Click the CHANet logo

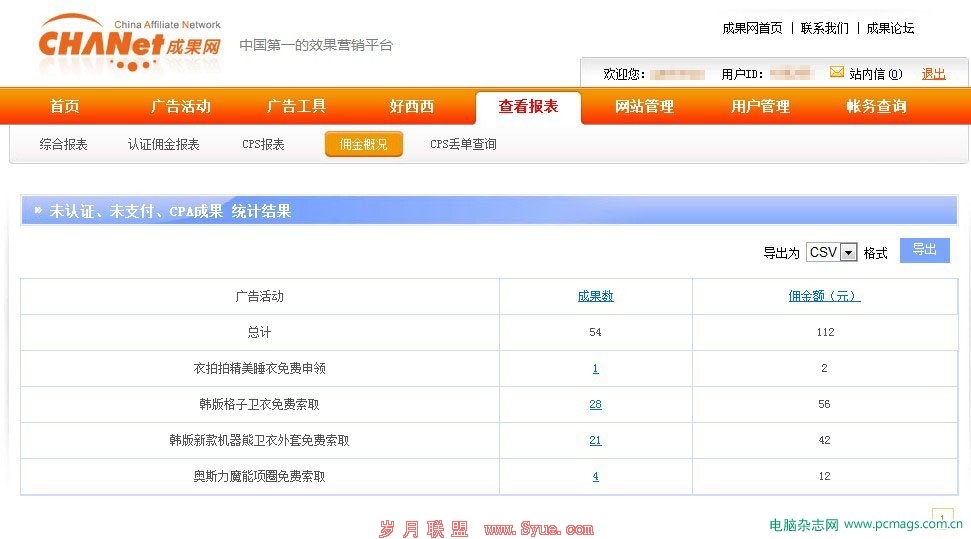pyautogui.click(x=130, y=45)
